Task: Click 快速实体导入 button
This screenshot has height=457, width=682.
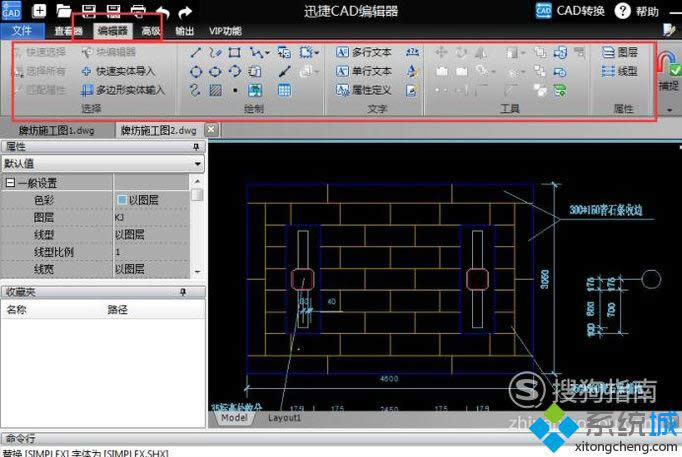Action: pyautogui.click(x=118, y=71)
